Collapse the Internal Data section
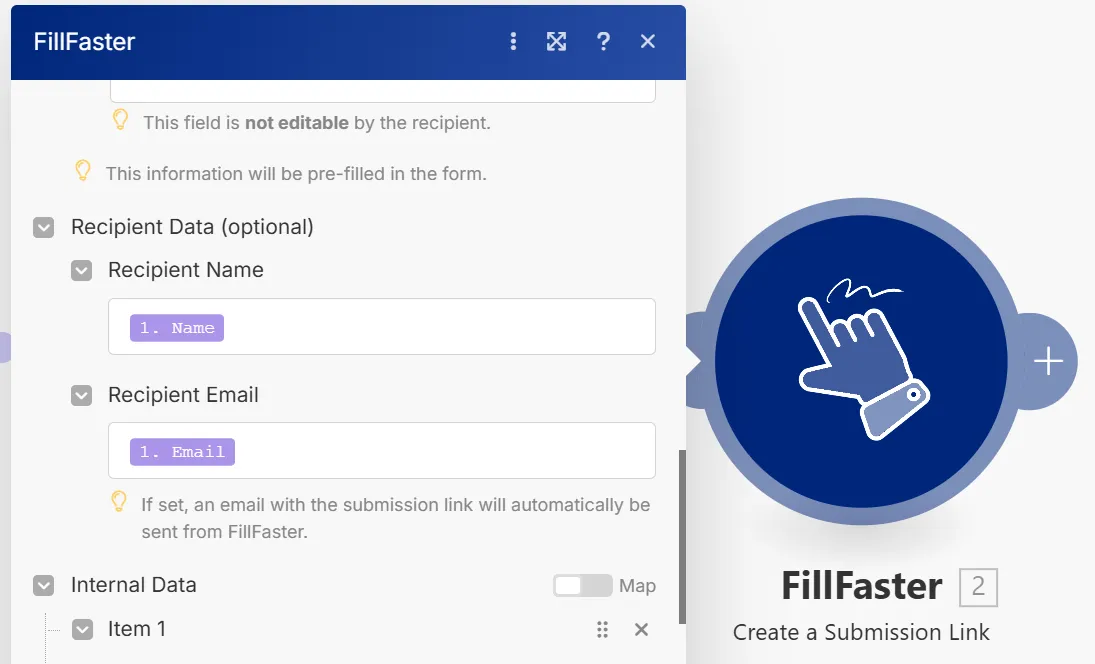 tap(43, 585)
